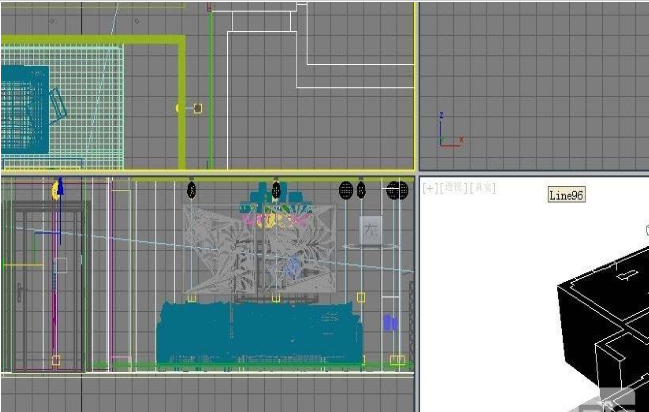The width and height of the screenshot is (649, 412).
Task: Open the 真实 shading mode label menu
Action: pos(482,188)
